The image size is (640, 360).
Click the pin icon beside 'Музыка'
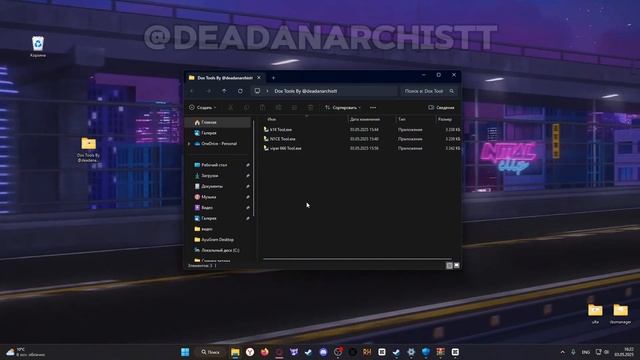point(248,197)
